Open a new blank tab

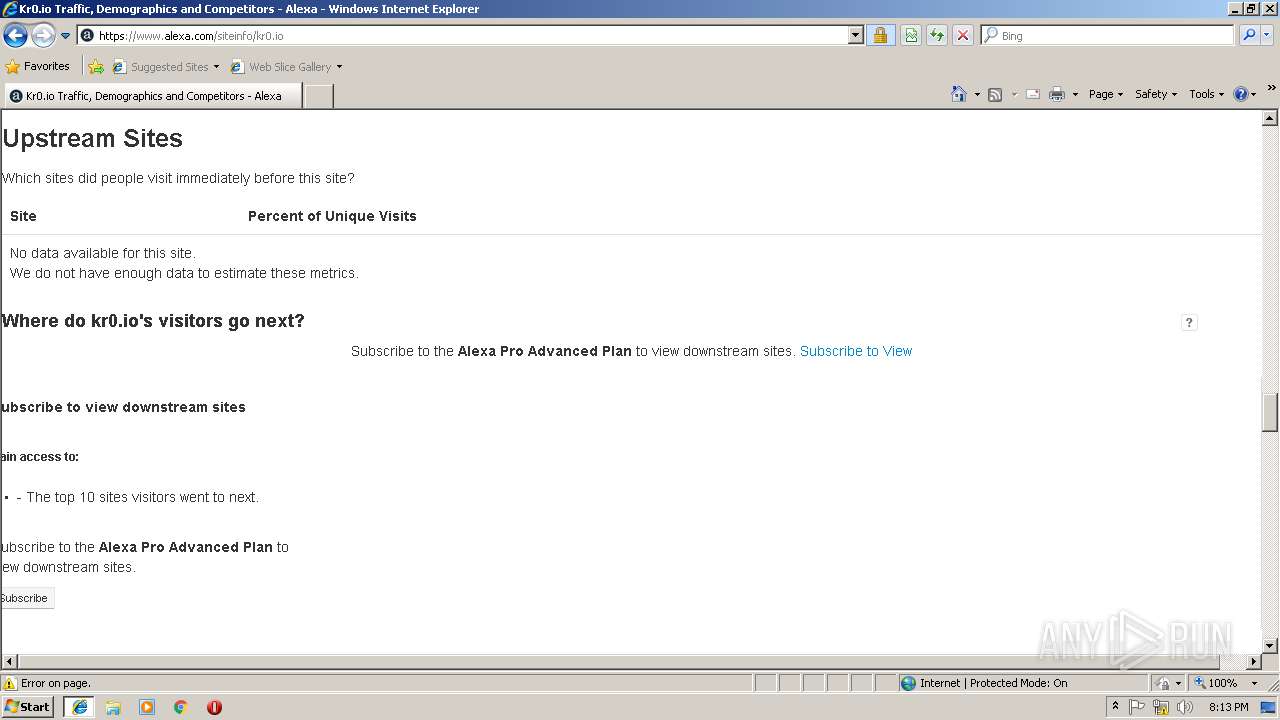pos(318,96)
